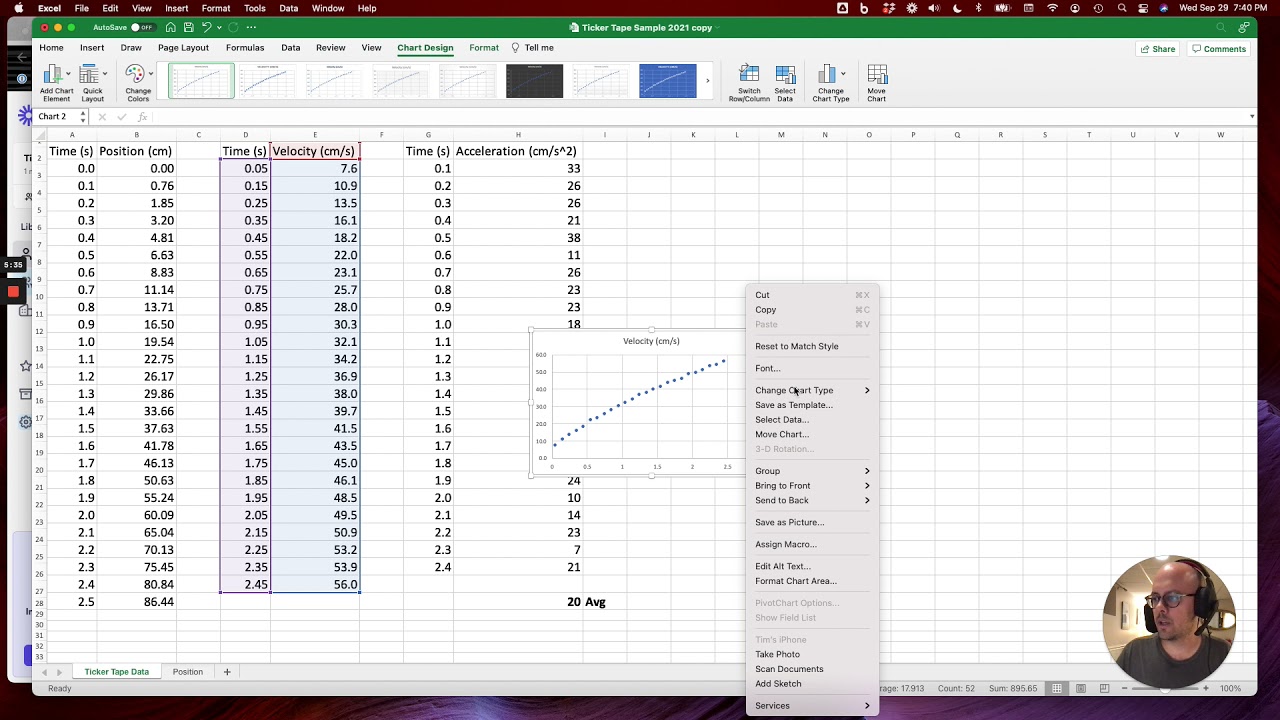1280x720 pixels.
Task: Open the more options ellipsis in title bar
Action: click(251, 27)
